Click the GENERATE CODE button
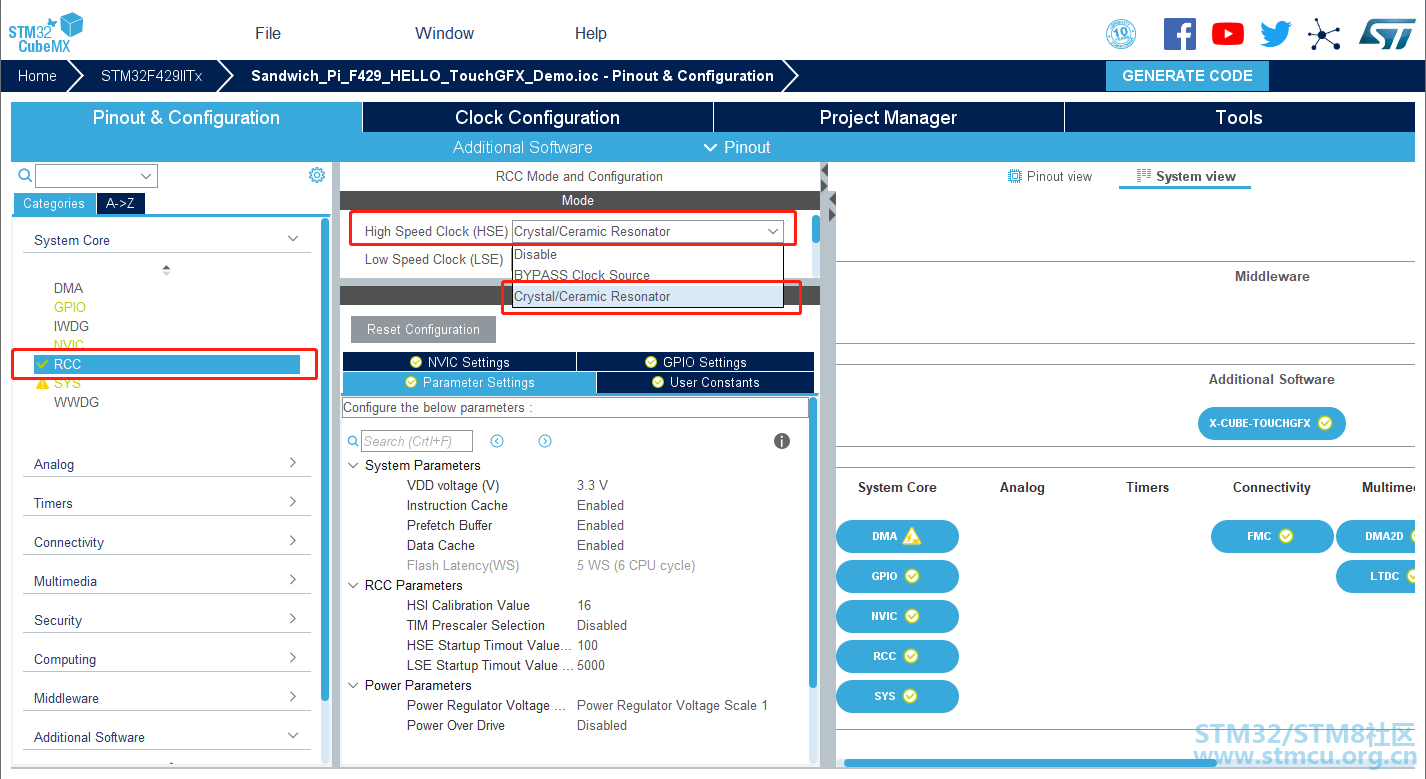Viewport: 1426px width, 779px height. [1187, 76]
